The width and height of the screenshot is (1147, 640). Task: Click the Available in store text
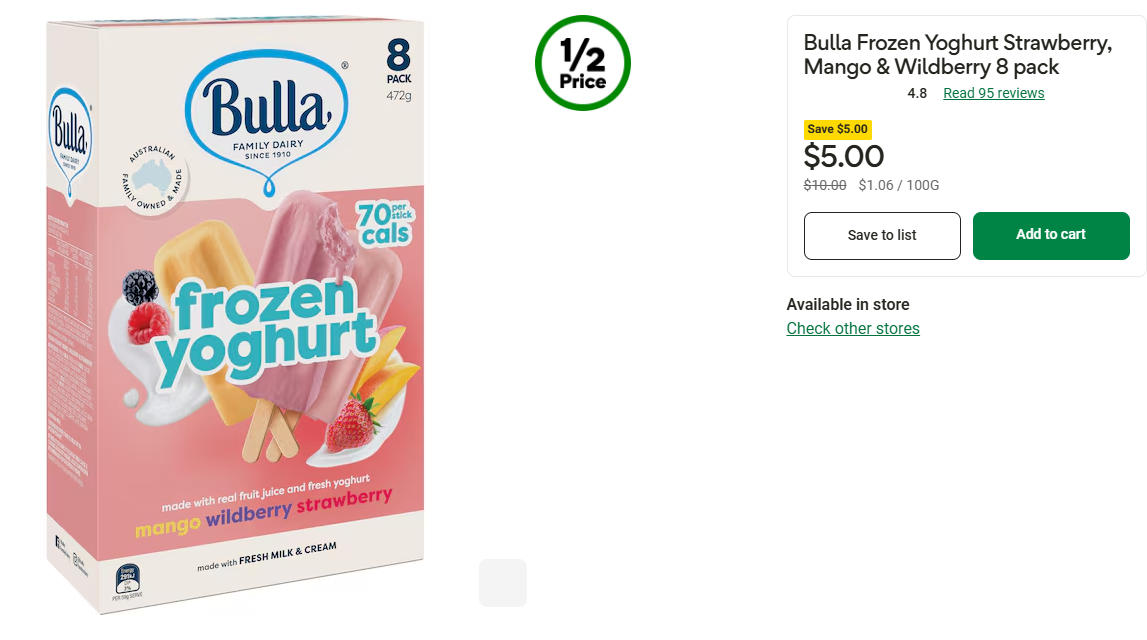click(x=848, y=304)
